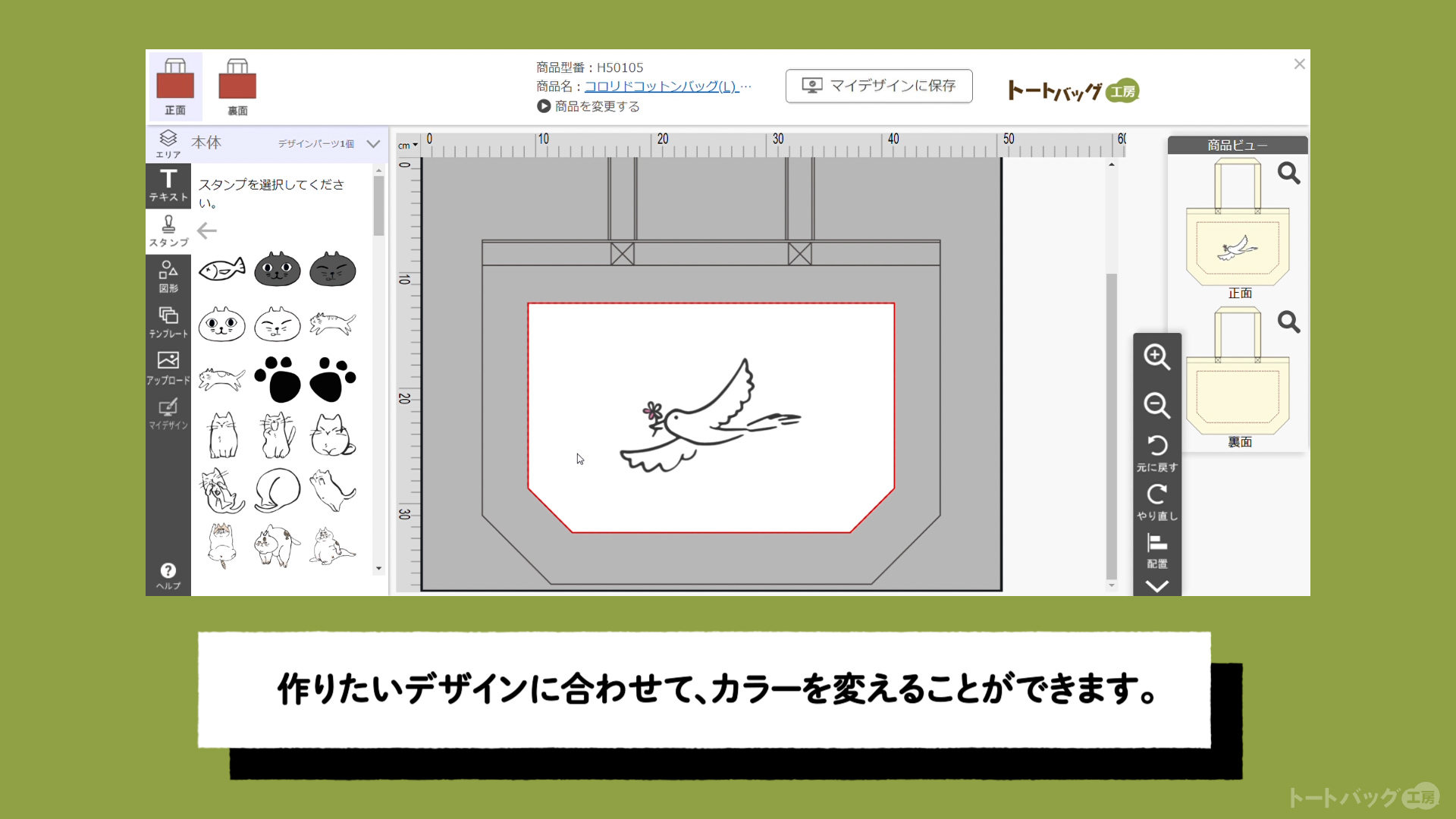Click the stamp list scrollbar down arrow
The height and width of the screenshot is (819, 1456).
pyautogui.click(x=378, y=569)
